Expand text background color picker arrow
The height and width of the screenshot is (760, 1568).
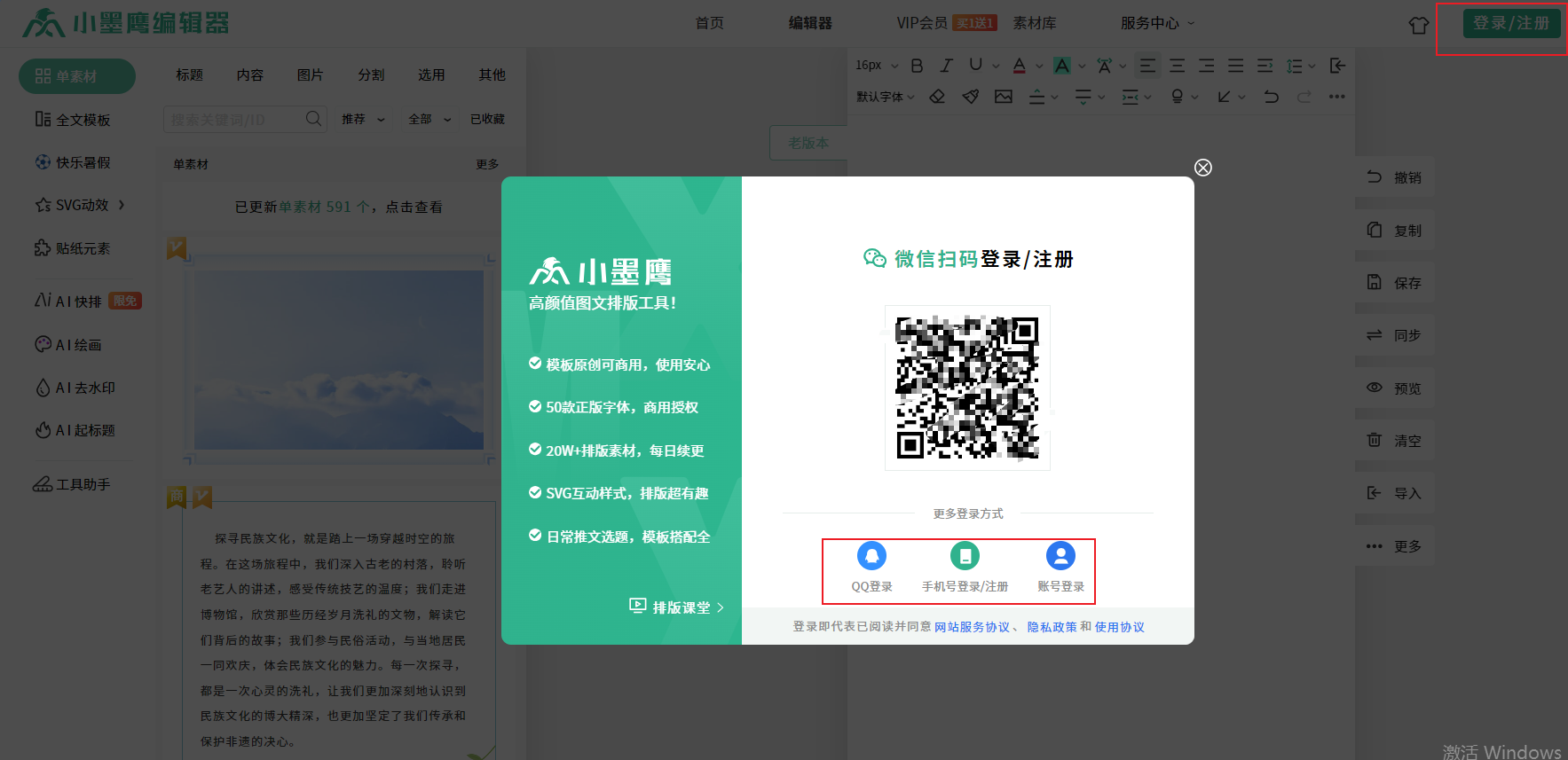(1082, 67)
